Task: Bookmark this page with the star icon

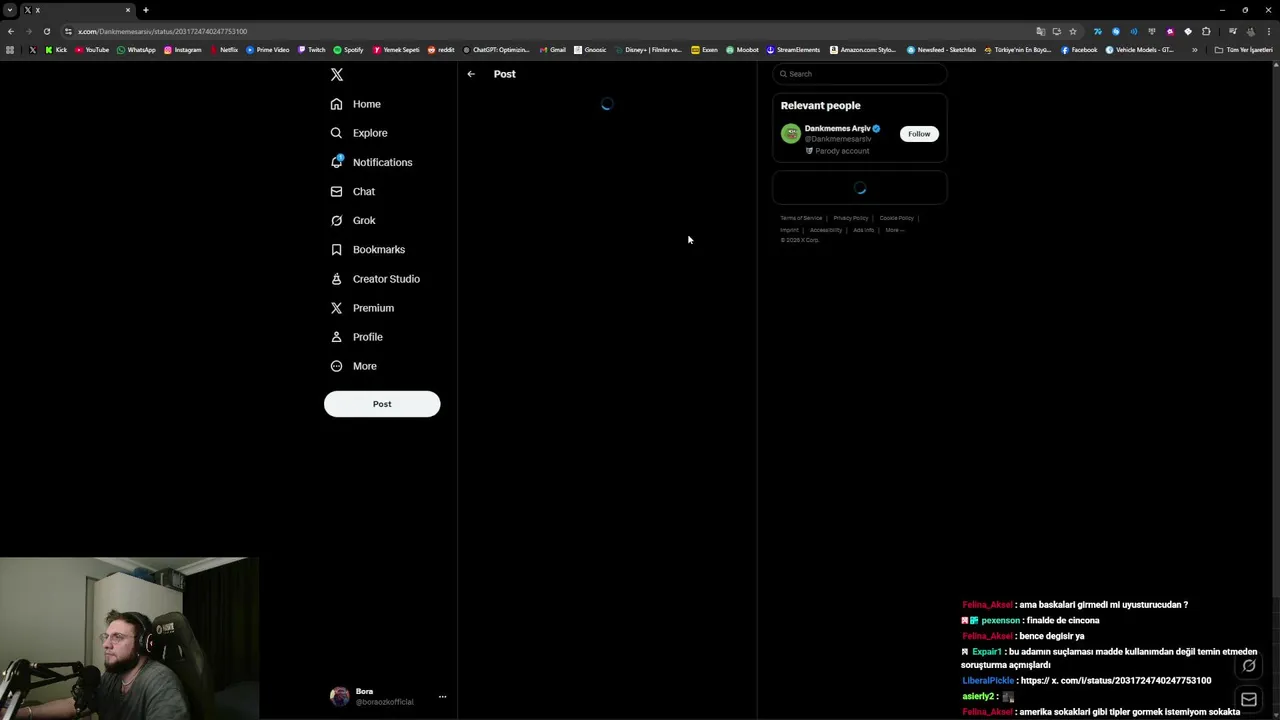Action: coord(1073,31)
